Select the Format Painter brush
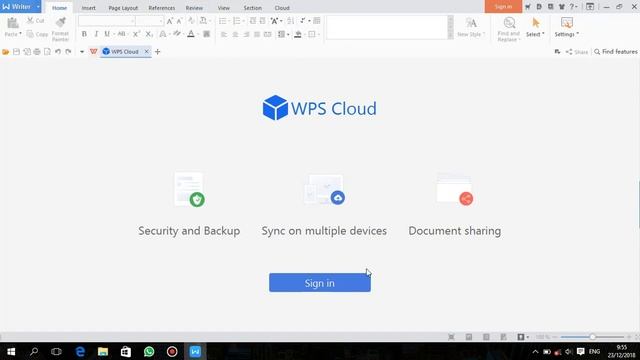 click(60, 22)
